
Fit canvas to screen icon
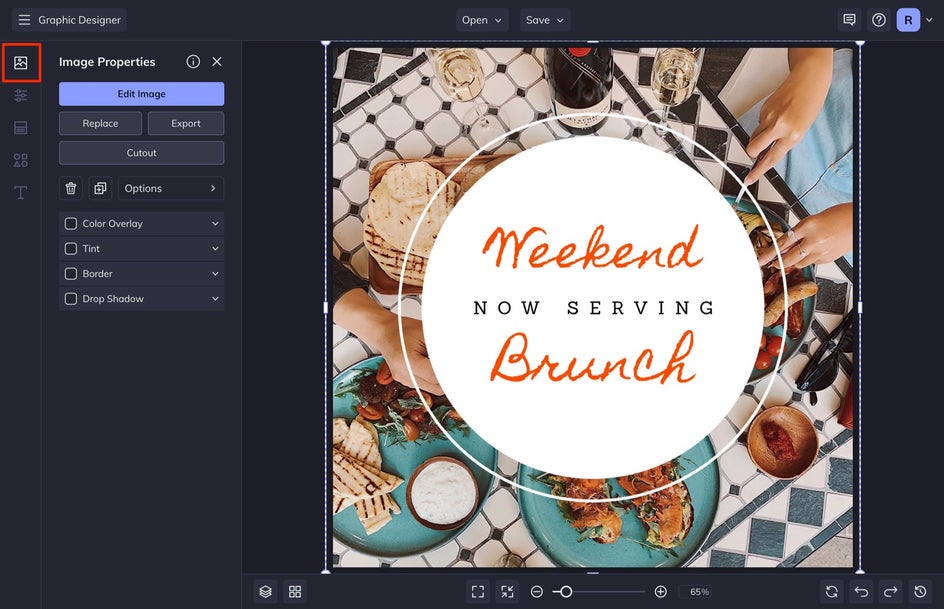[478, 592]
